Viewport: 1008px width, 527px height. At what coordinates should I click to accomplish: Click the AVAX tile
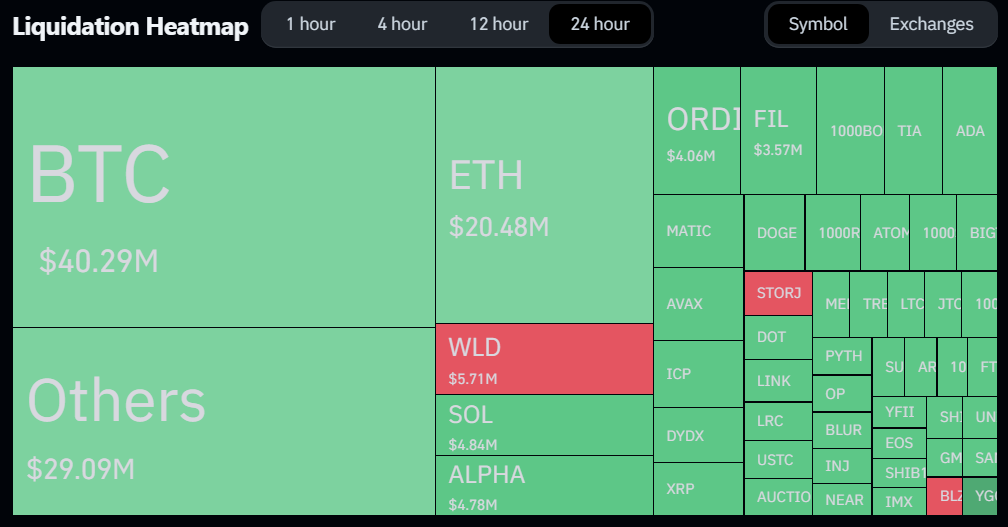coord(698,304)
